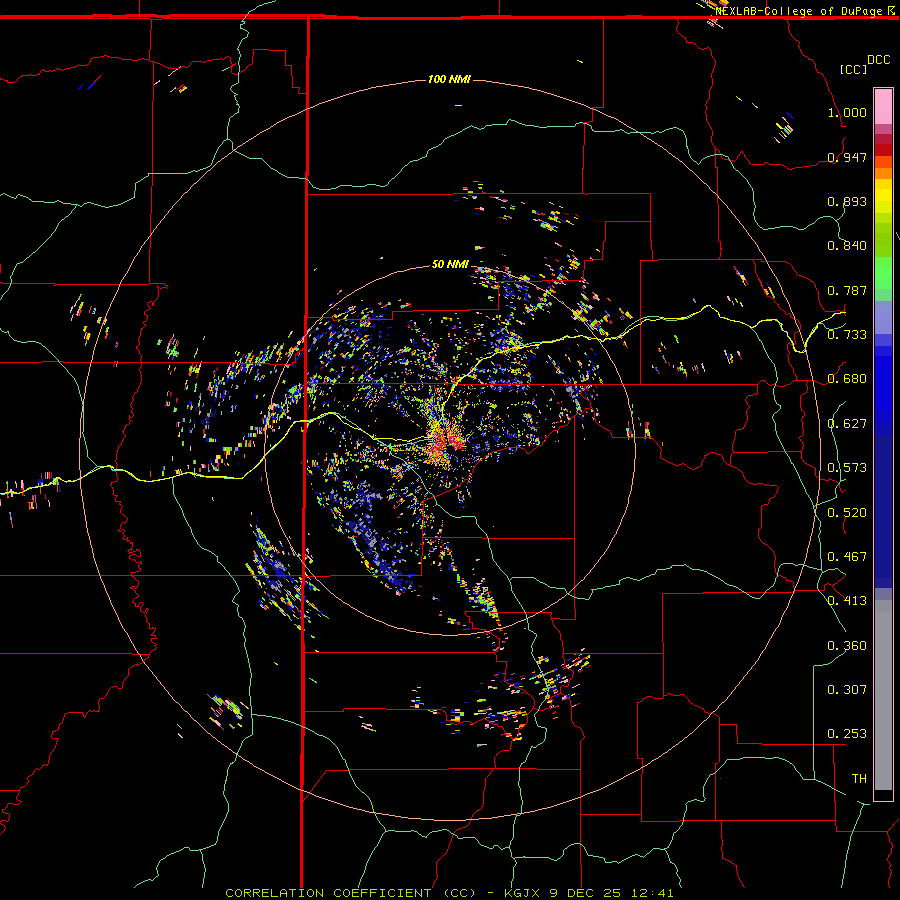This screenshot has width=900, height=900.
Task: Click the 9 DEC 25 date text
Action: pyautogui.click(x=585, y=893)
